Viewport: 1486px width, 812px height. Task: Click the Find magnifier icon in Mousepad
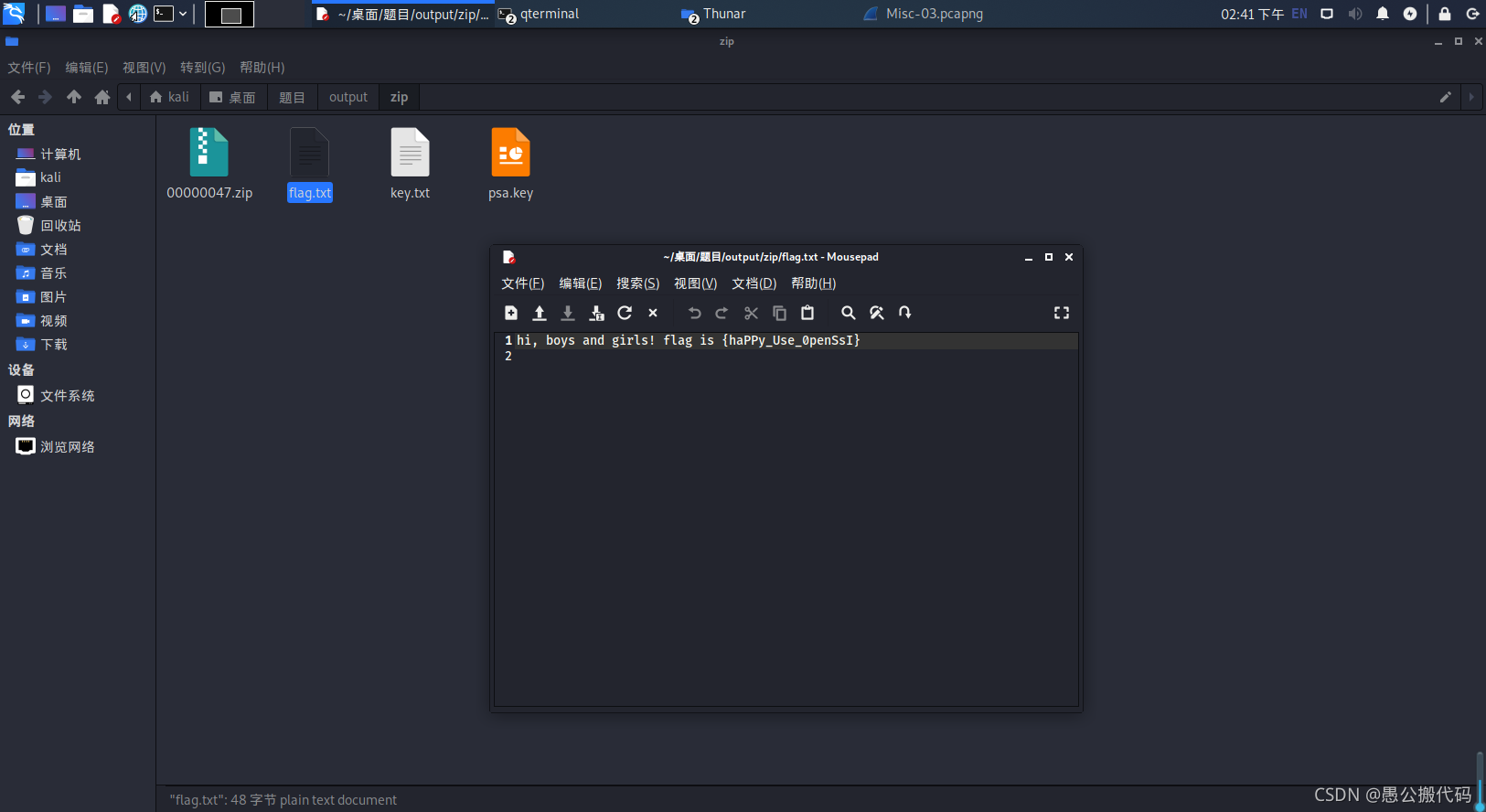click(849, 313)
